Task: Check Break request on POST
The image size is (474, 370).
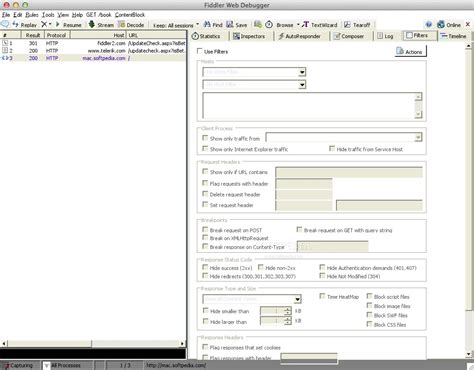Action: point(205,229)
